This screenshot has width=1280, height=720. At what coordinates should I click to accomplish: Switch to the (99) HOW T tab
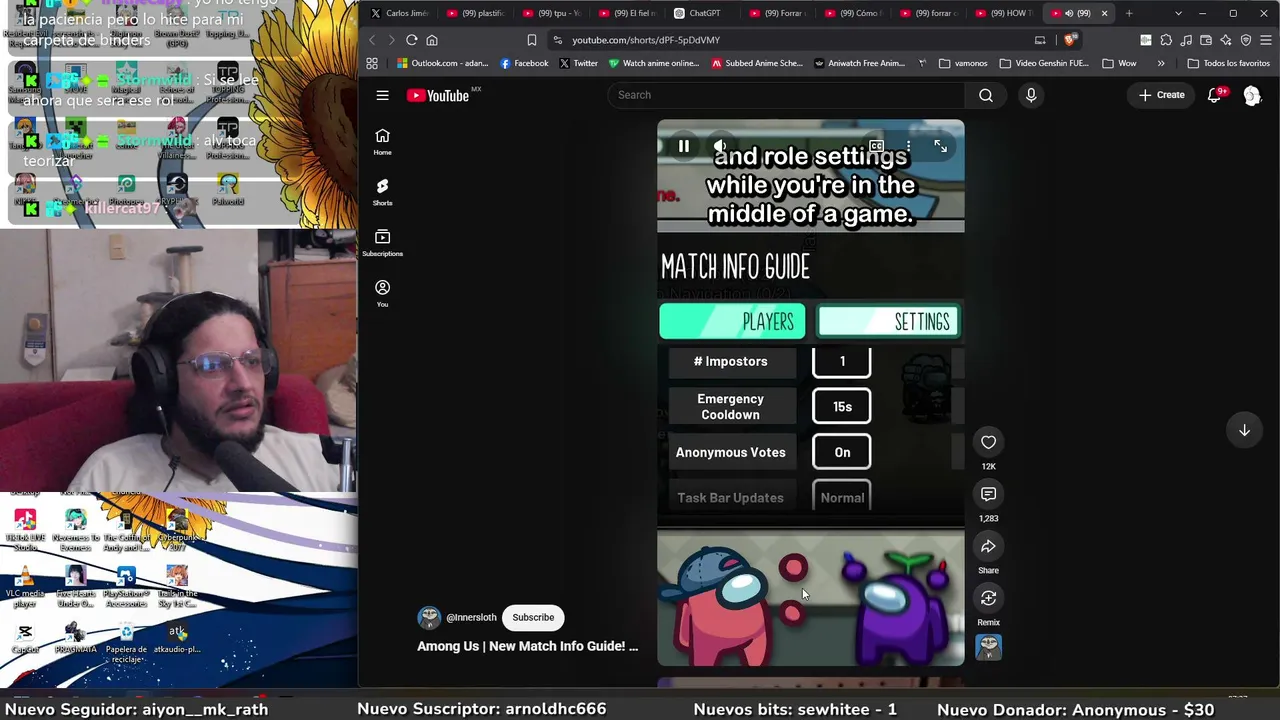point(1004,13)
